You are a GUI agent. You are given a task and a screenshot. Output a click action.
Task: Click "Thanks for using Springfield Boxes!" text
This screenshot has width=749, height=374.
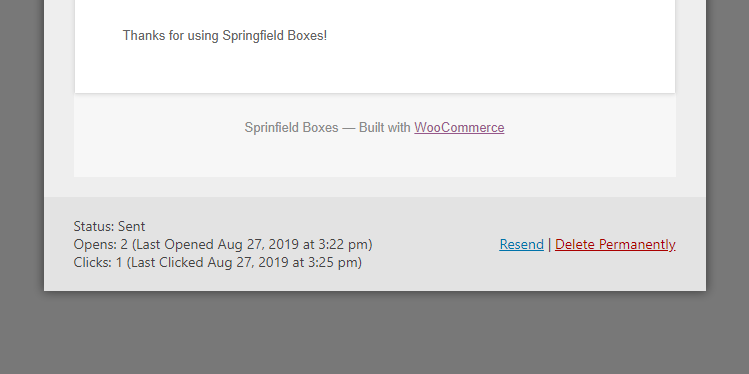click(225, 35)
